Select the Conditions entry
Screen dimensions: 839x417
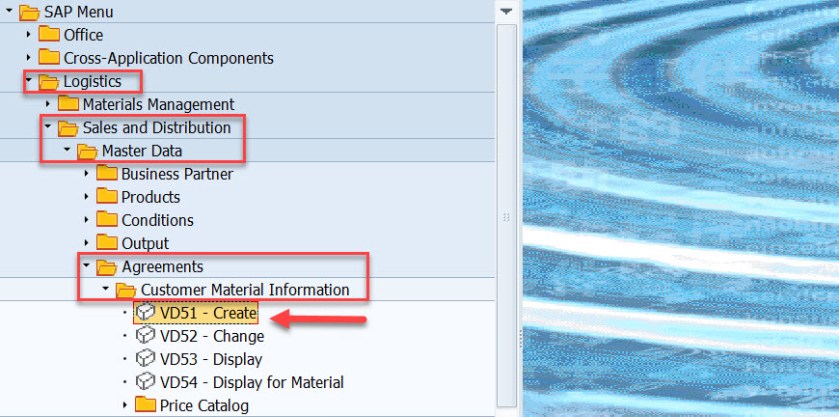pyautogui.click(x=157, y=220)
